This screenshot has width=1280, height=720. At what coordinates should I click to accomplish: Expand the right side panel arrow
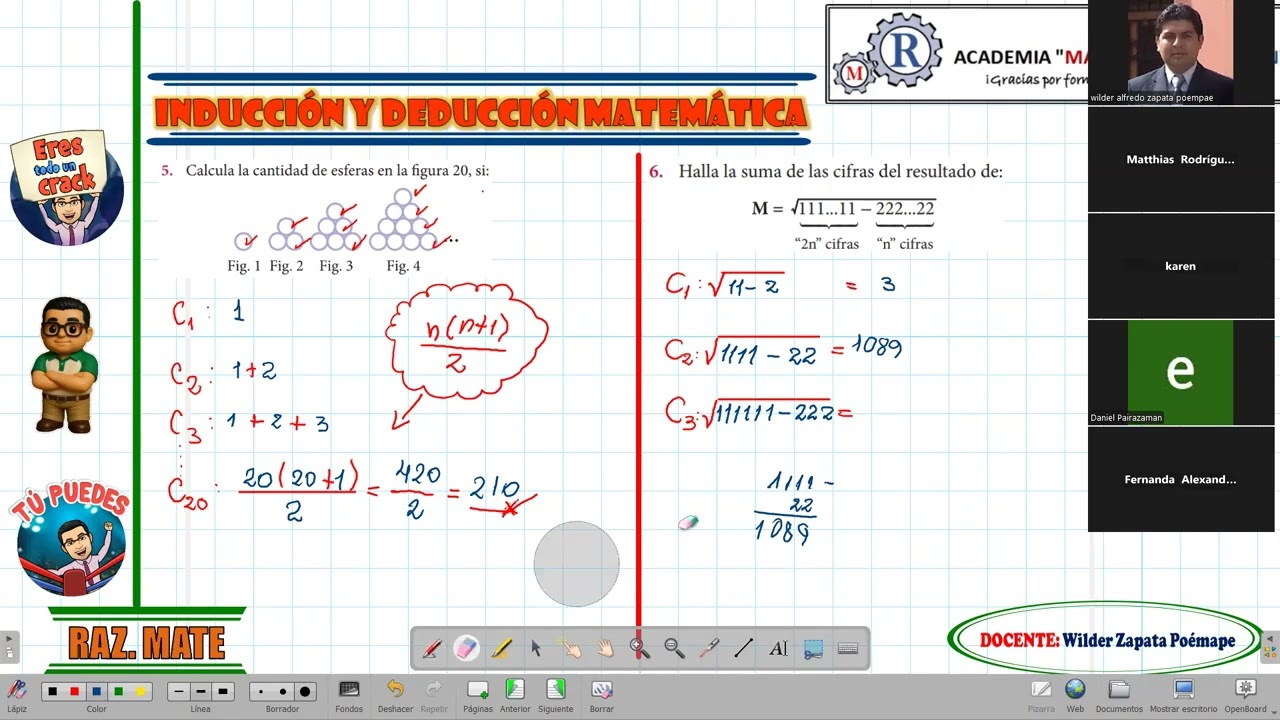[1271, 646]
